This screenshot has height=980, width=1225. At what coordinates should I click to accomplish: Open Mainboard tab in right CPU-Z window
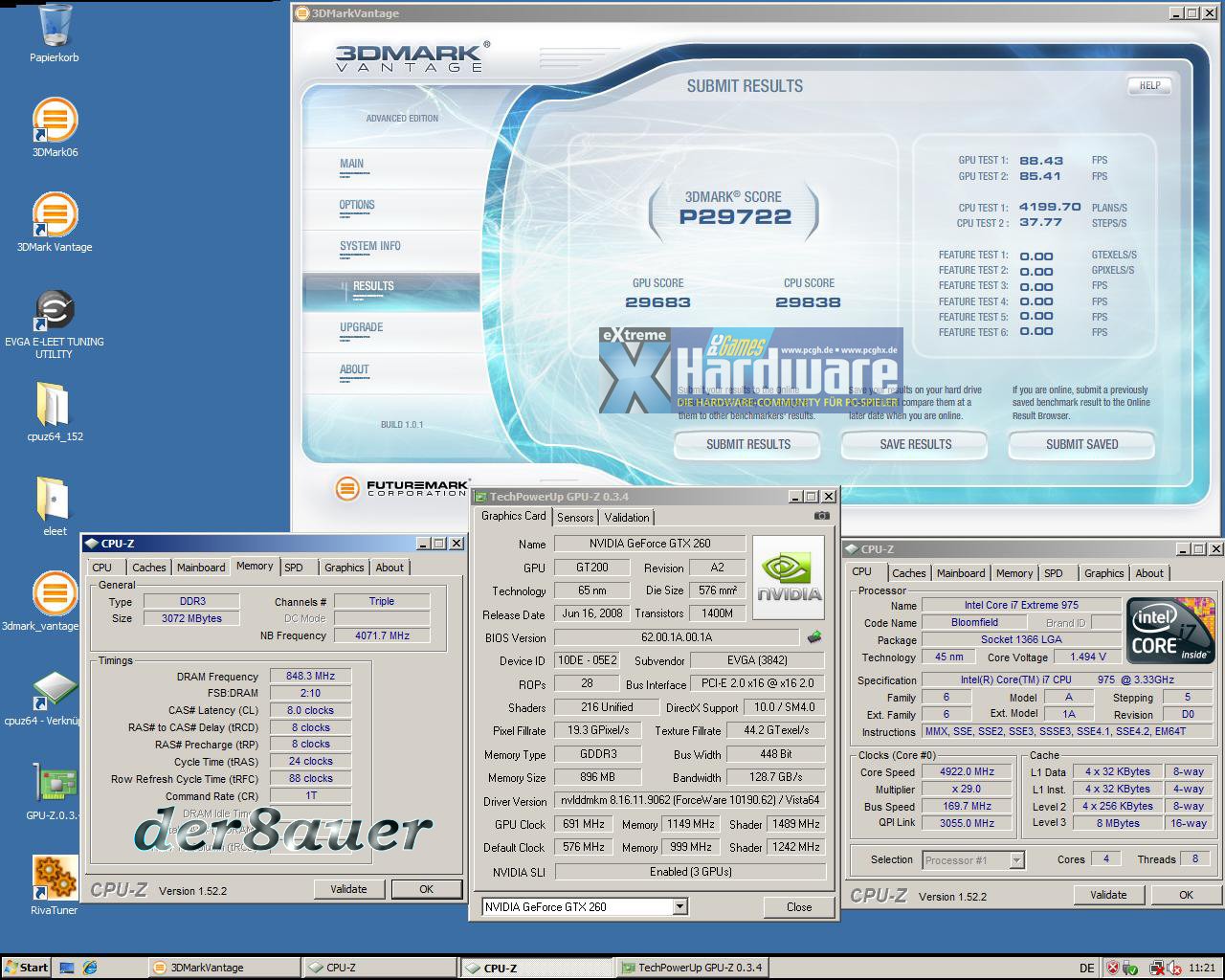[x=961, y=573]
